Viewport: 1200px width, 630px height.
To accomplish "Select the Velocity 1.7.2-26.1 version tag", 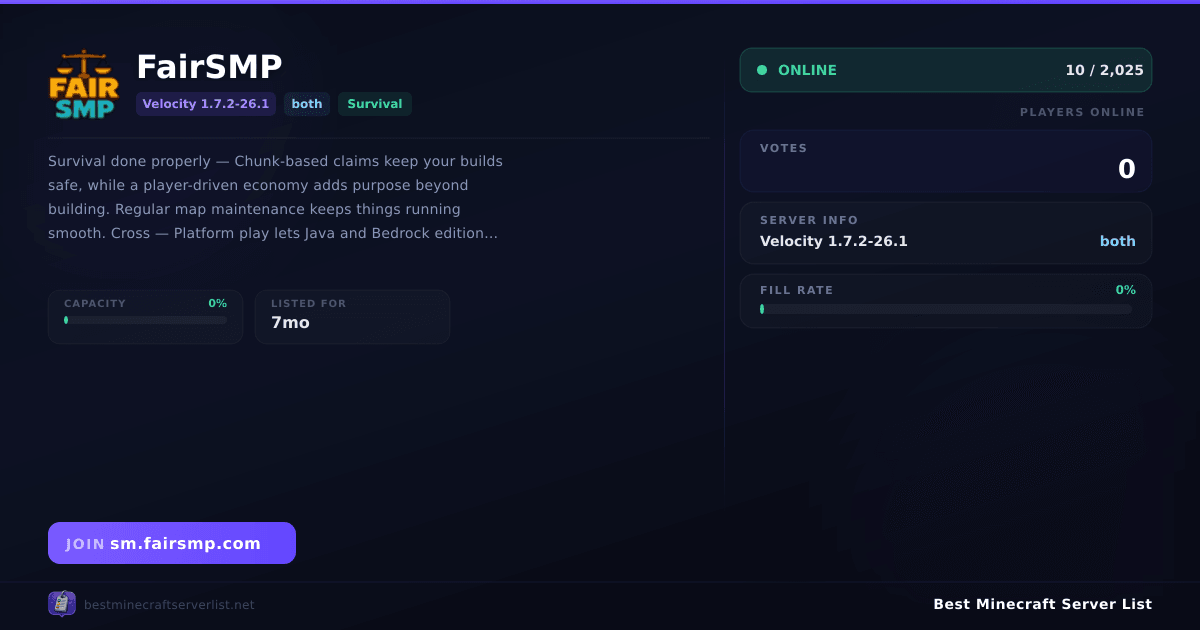I will pyautogui.click(x=206, y=104).
